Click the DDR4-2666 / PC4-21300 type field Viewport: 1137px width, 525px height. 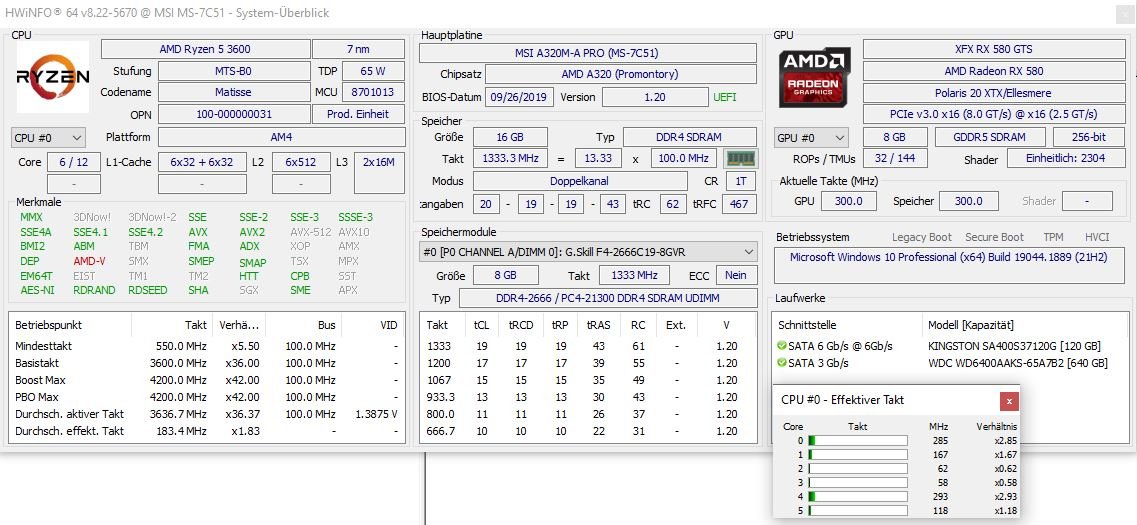click(x=608, y=298)
